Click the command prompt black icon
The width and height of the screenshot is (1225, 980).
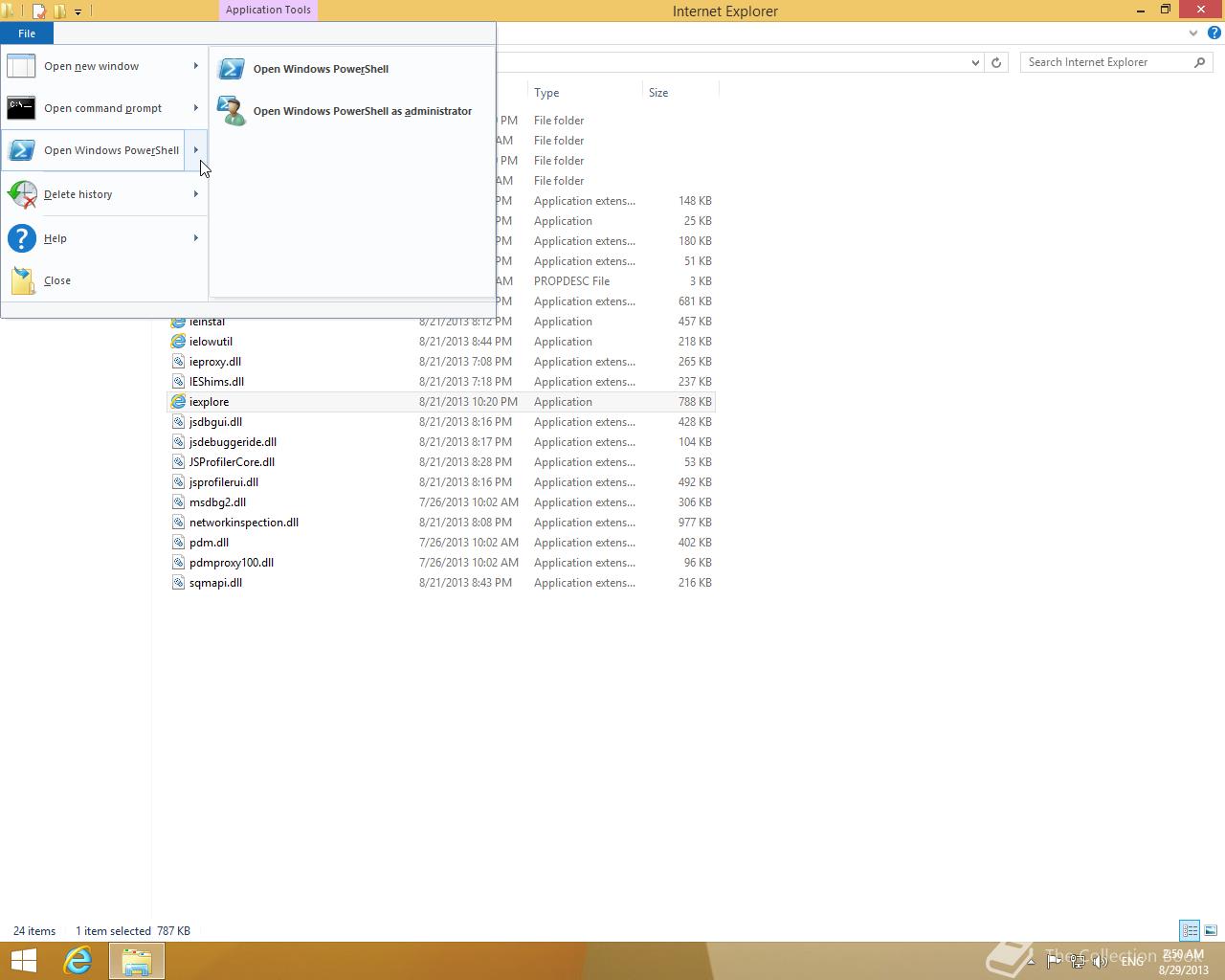coord(21,108)
